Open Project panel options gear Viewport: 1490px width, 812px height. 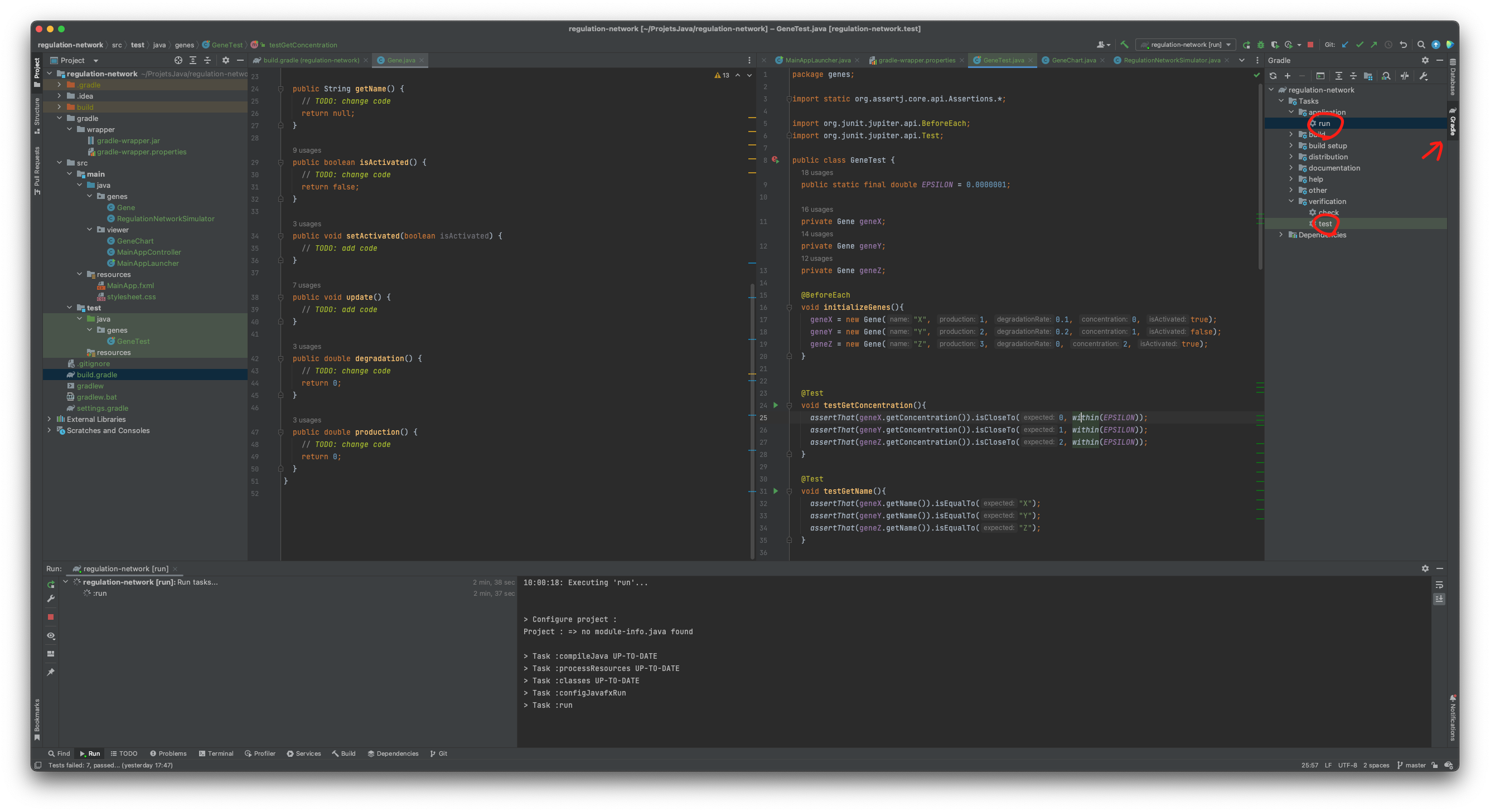pos(226,60)
